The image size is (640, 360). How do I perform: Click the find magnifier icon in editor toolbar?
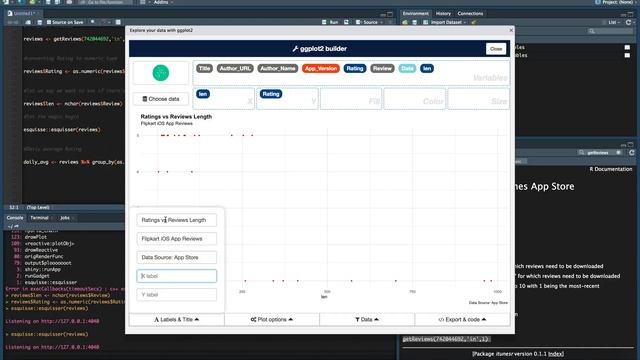pos(93,22)
